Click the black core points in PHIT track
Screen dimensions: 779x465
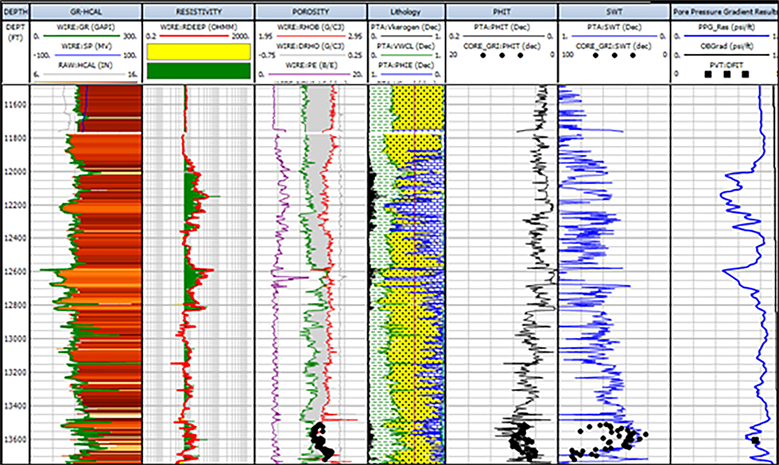click(x=518, y=436)
